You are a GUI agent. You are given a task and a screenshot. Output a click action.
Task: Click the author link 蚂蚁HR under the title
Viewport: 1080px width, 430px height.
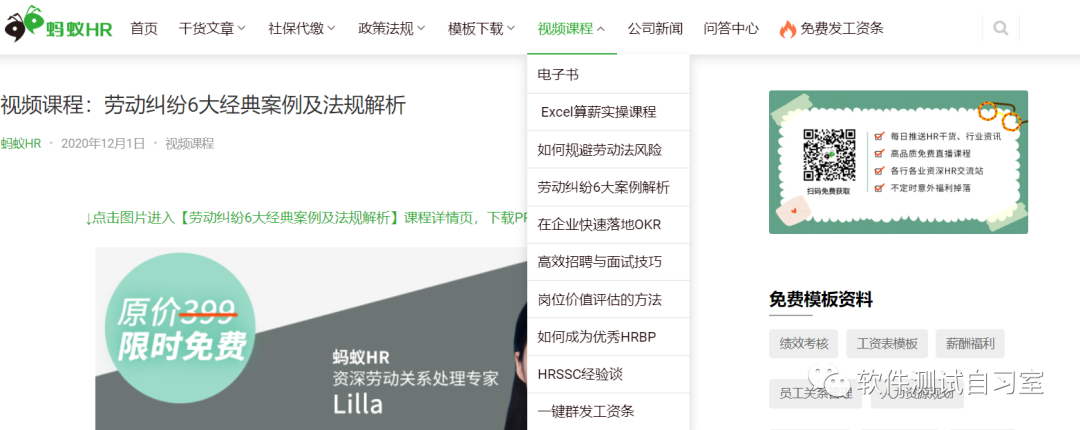pyautogui.click(x=21, y=143)
